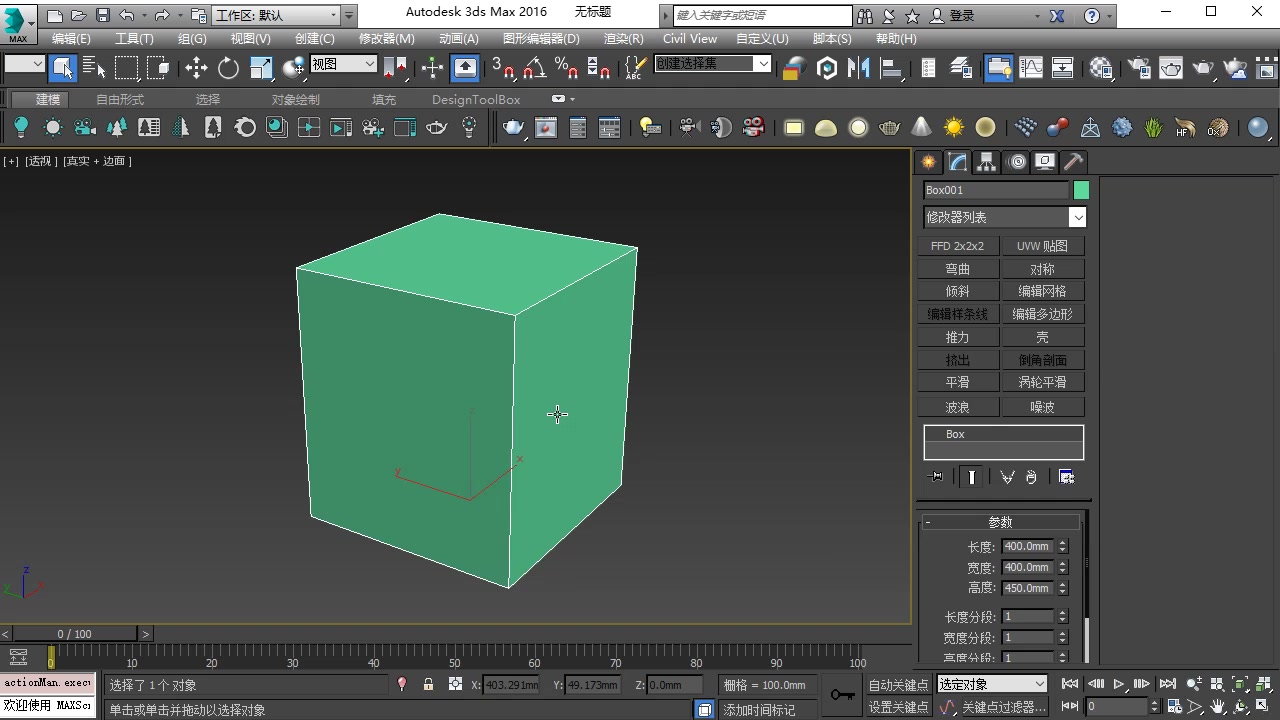
Task: Click the Box001 object color swatch
Action: [1081, 190]
